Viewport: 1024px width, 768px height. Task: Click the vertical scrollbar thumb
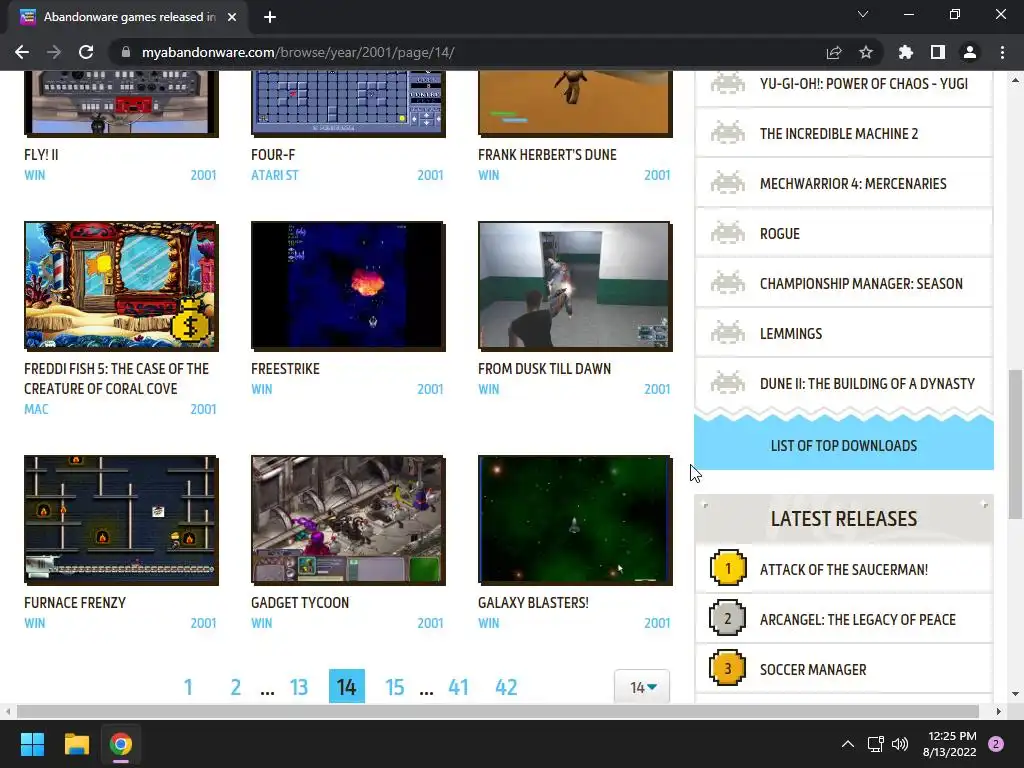pos(1016,444)
